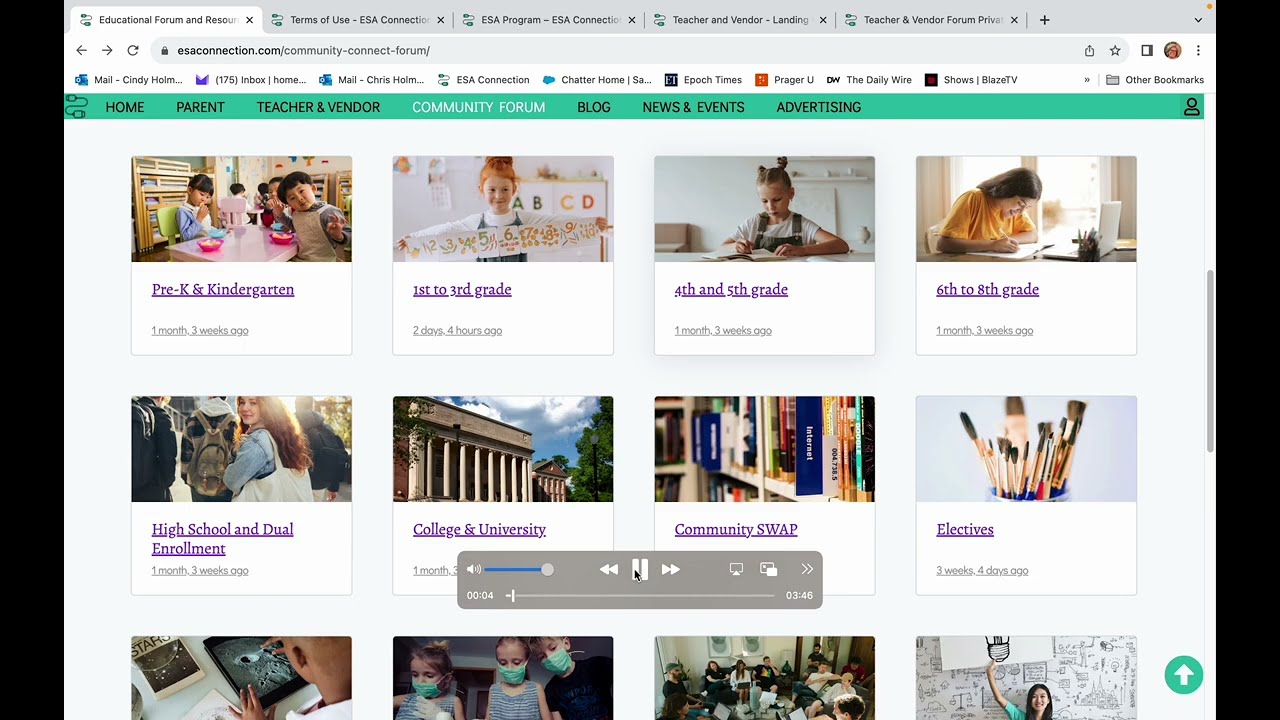Open the 4th and 5th grade forum

click(x=731, y=289)
